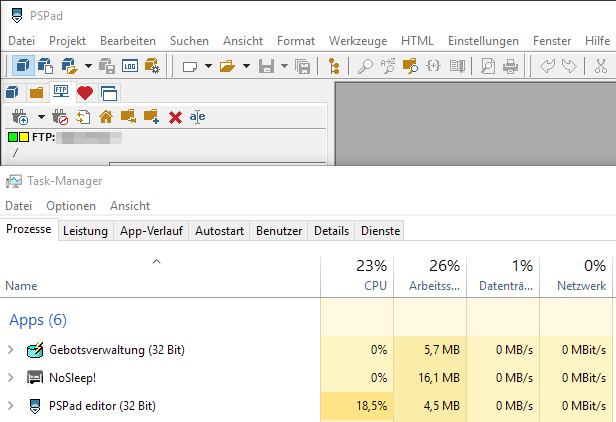Click the find and replace A-Z icon
Screen dimensions: 616x422
tap(388, 66)
